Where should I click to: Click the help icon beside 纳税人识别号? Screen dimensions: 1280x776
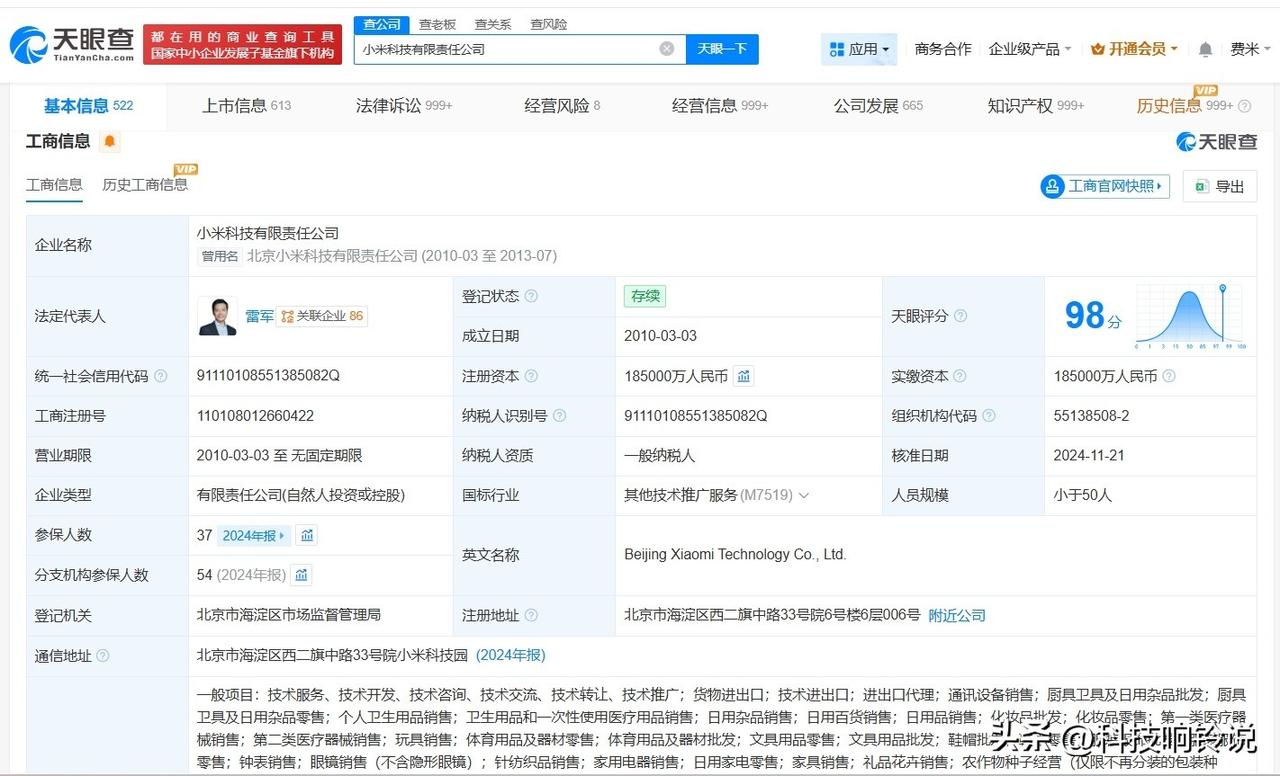point(559,416)
